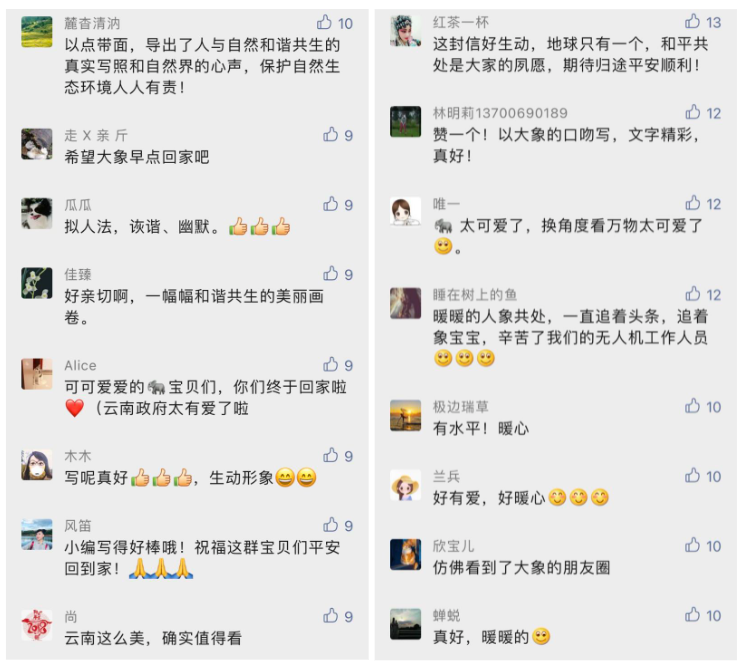The height and width of the screenshot is (669, 742).
Task: Open the username 极边瑞草
Action: (460, 407)
